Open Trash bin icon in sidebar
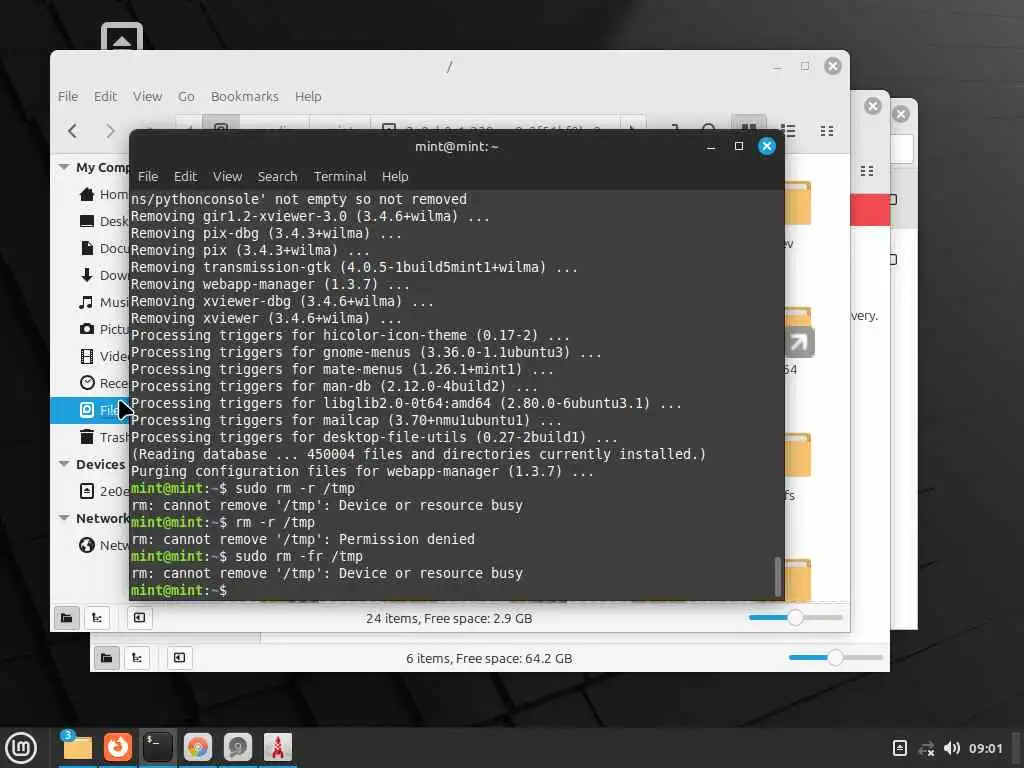This screenshot has height=768, width=1024. (x=87, y=437)
